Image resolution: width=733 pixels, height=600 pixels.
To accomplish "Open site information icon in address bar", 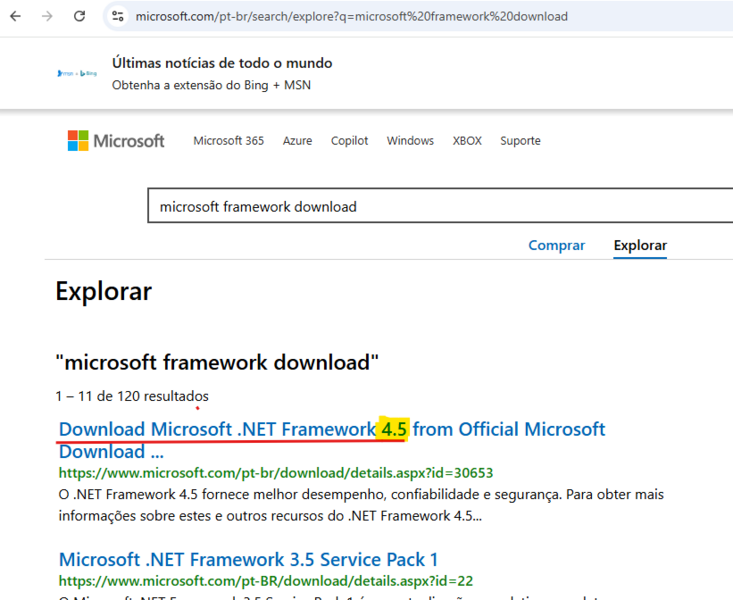I will click(118, 16).
